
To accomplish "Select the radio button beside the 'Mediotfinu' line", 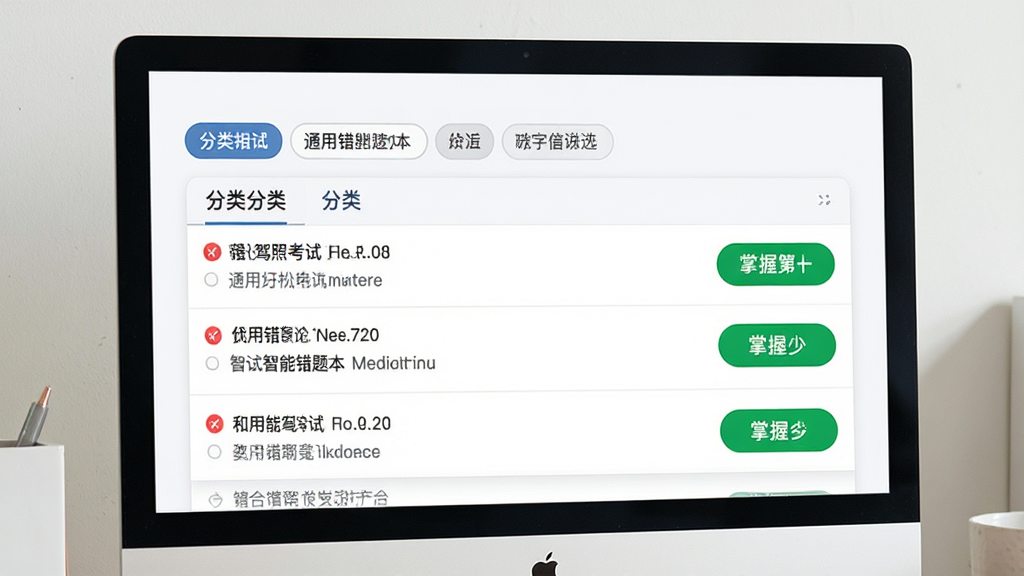I will tap(212, 363).
